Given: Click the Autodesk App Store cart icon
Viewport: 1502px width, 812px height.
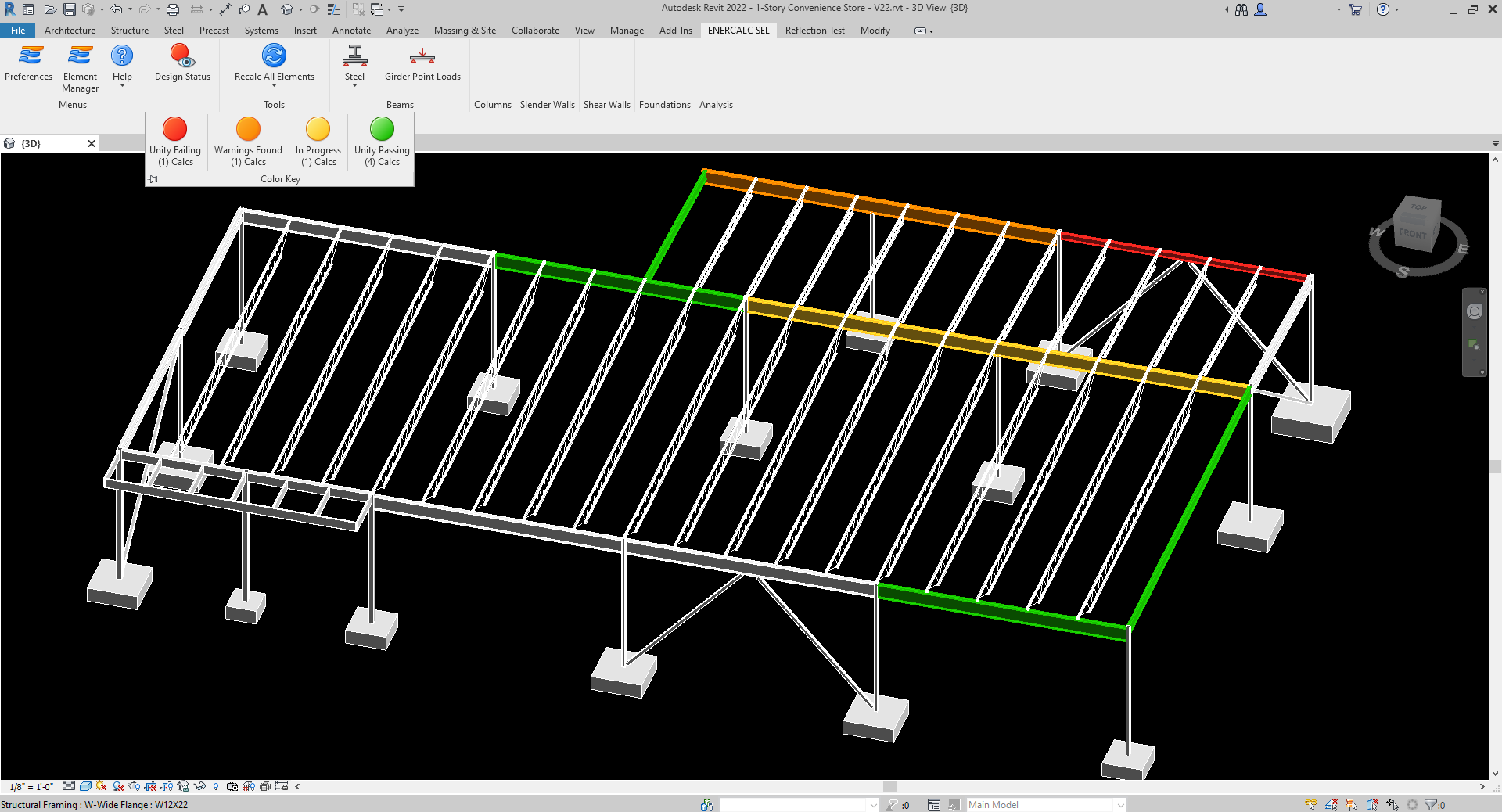Looking at the screenshot, I should (1356, 9).
